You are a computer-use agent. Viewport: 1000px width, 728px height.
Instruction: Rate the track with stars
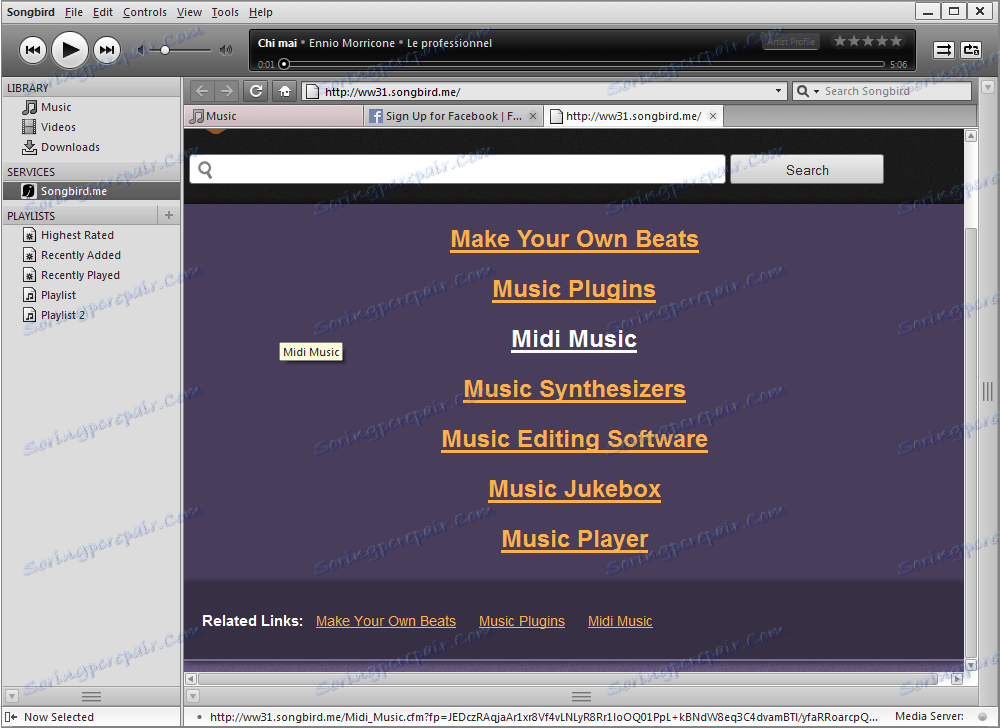(867, 41)
